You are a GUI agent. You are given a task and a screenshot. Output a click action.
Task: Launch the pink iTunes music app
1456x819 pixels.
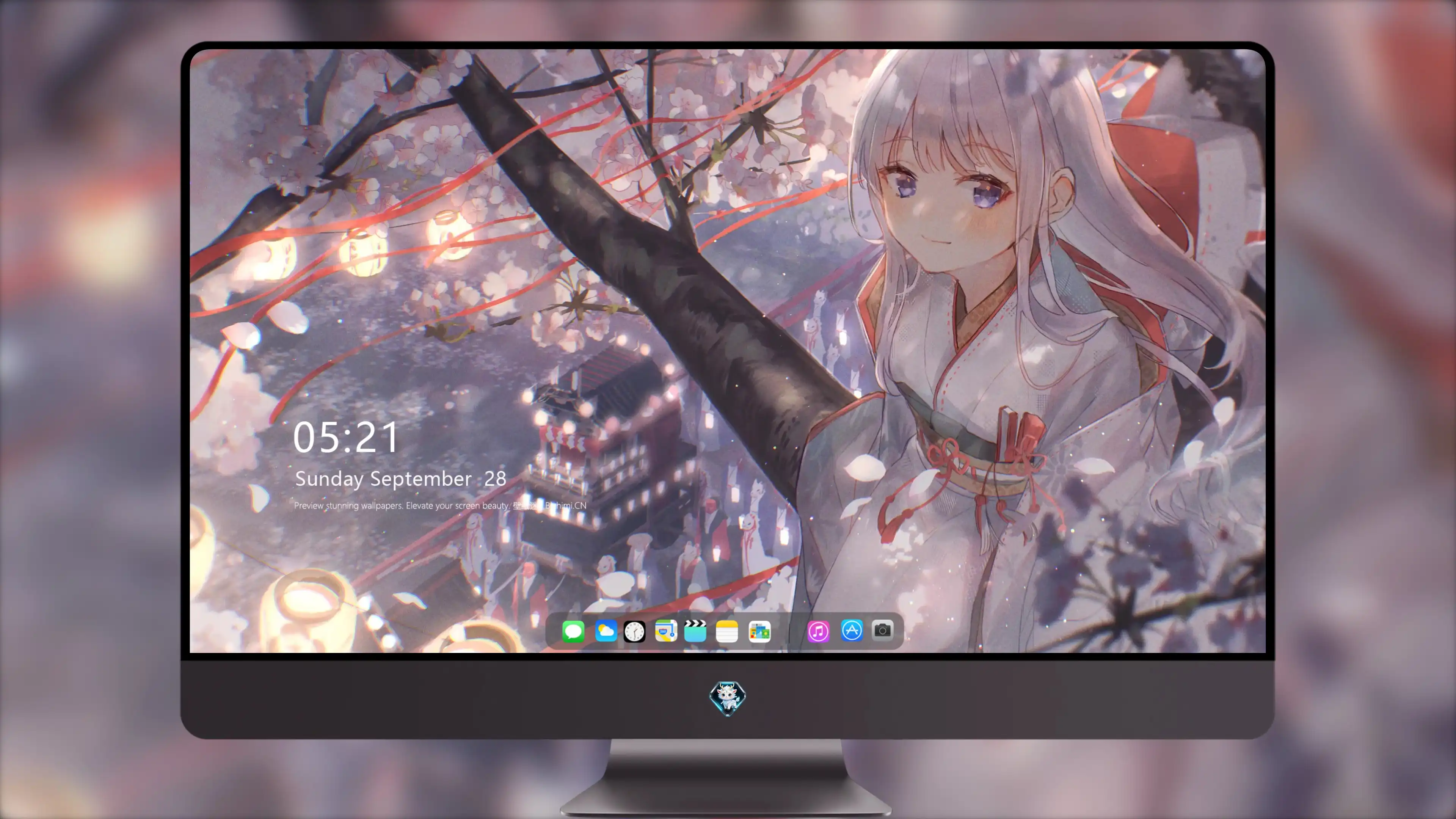coord(818,631)
